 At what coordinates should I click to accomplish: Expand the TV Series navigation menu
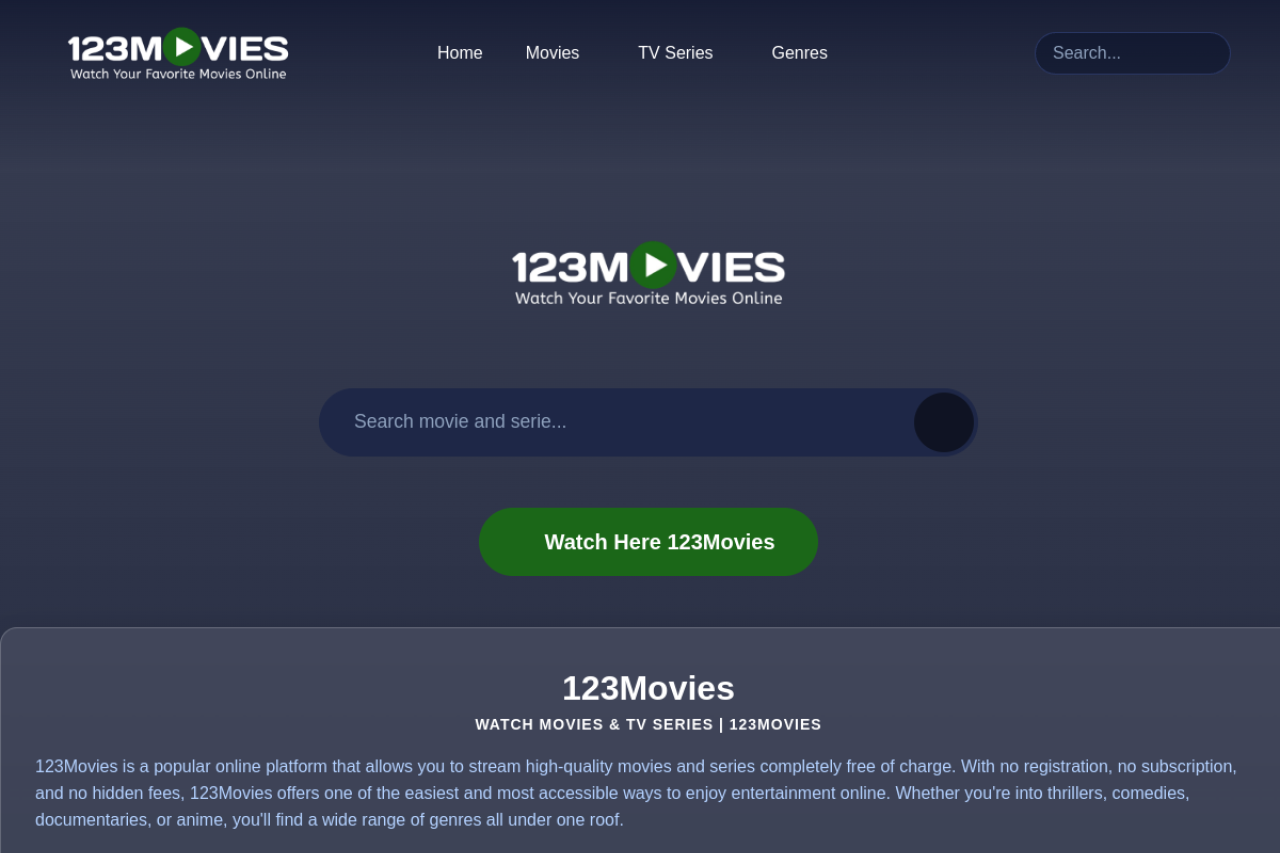coord(675,53)
